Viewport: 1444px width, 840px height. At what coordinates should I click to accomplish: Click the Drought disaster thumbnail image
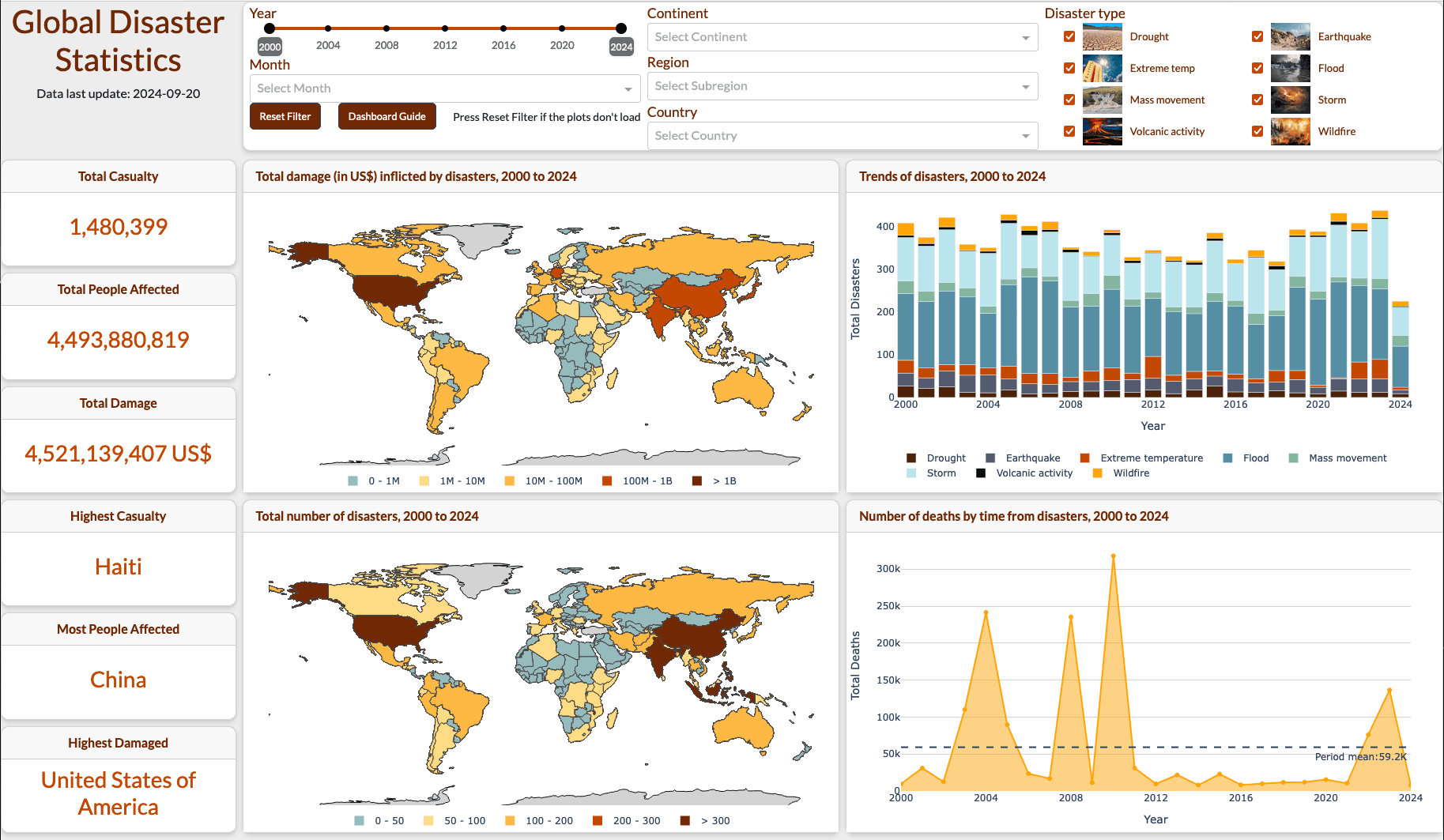[1102, 36]
